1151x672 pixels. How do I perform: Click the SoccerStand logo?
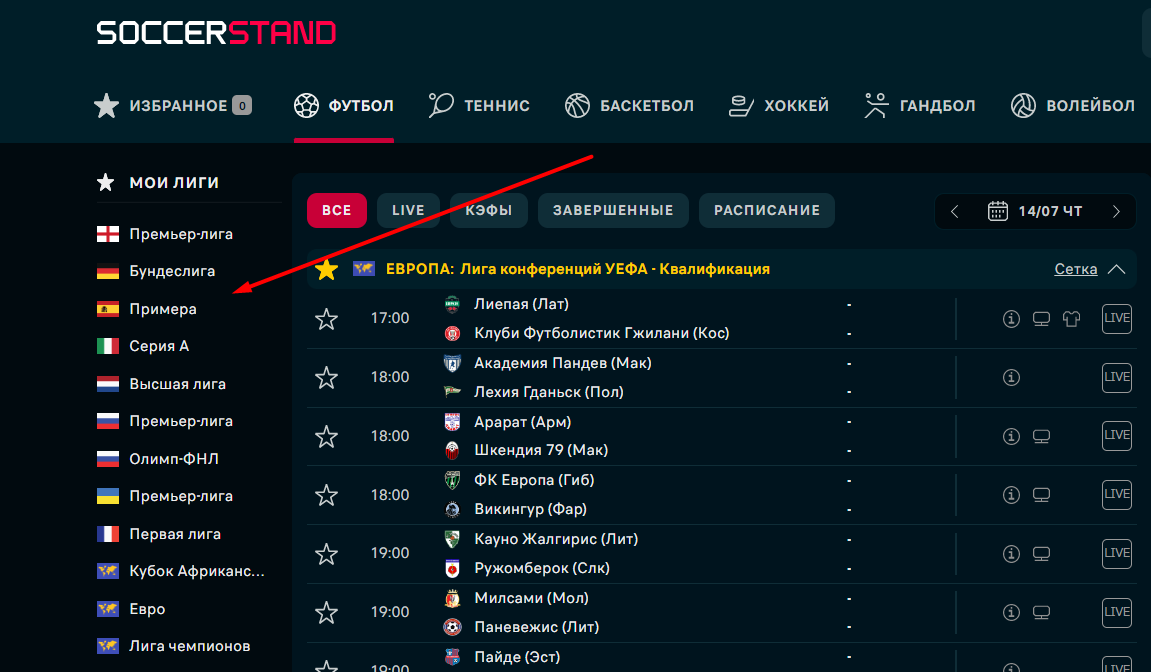[217, 33]
